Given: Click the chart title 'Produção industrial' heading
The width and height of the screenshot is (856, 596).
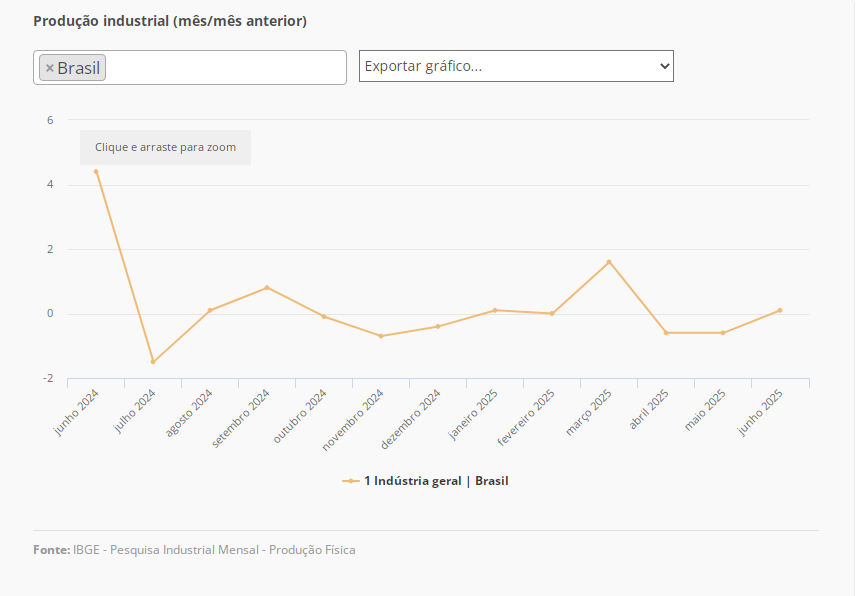Looking at the screenshot, I should tap(170, 21).
